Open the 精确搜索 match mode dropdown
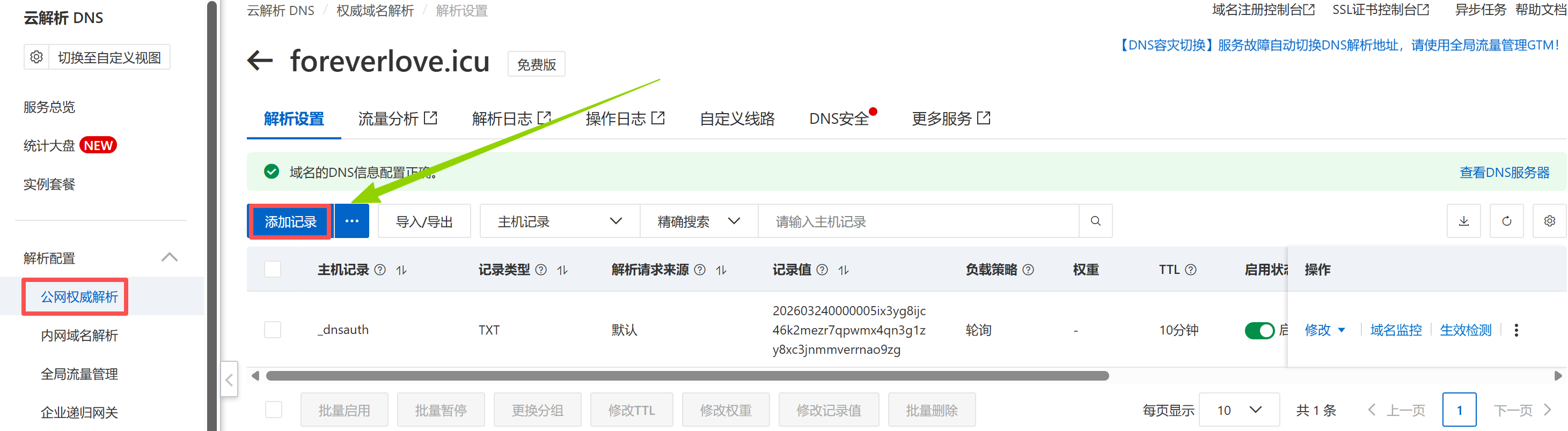The width and height of the screenshot is (1568, 431). pos(699,221)
